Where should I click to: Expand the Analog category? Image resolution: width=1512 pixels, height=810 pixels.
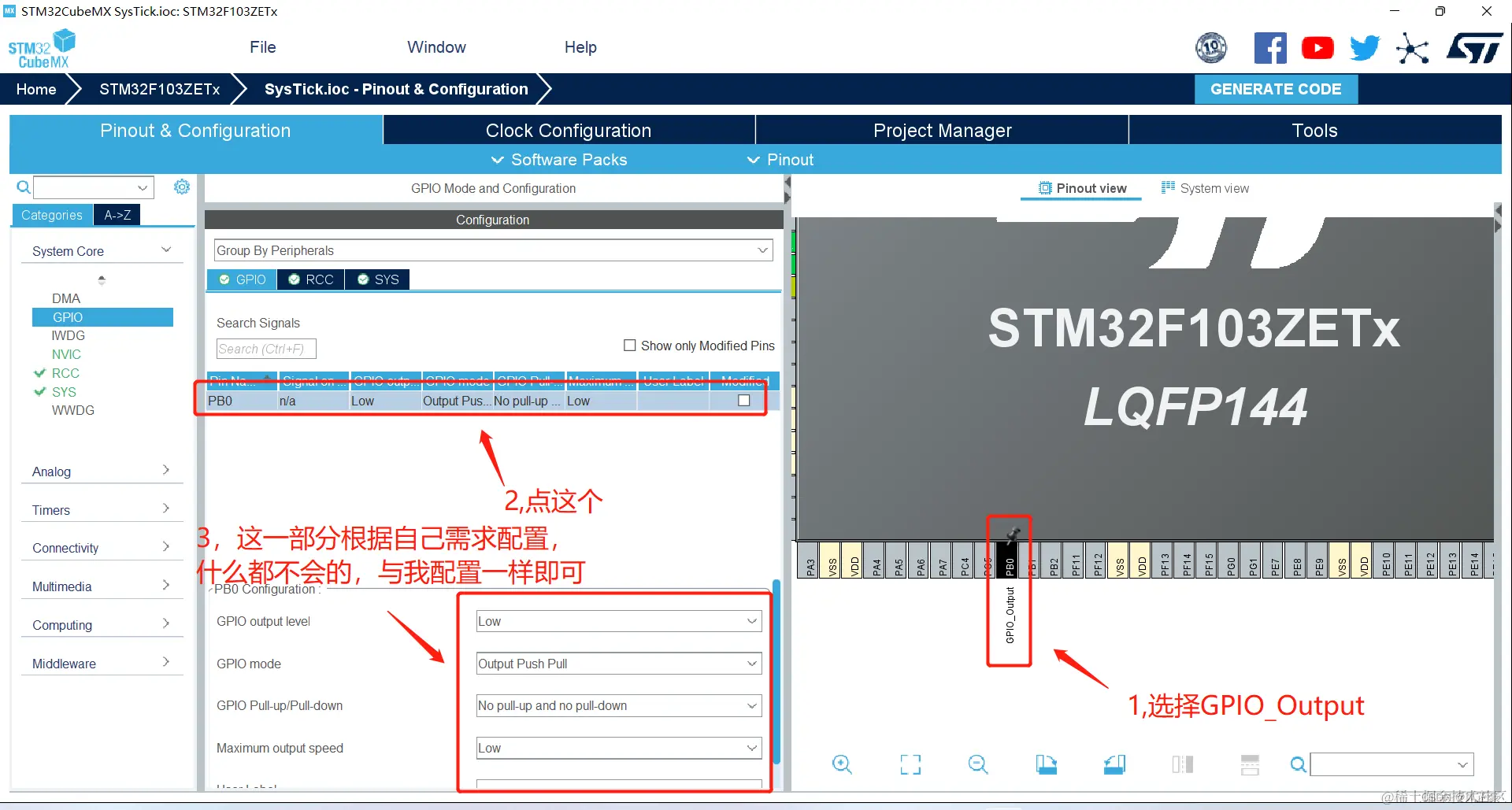(102, 471)
